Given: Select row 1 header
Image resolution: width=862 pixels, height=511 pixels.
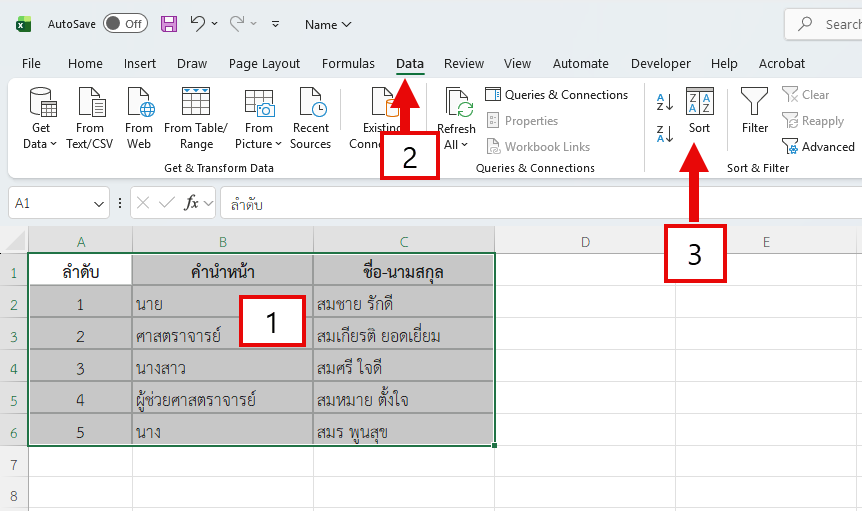Looking at the screenshot, I should pyautogui.click(x=14, y=273).
